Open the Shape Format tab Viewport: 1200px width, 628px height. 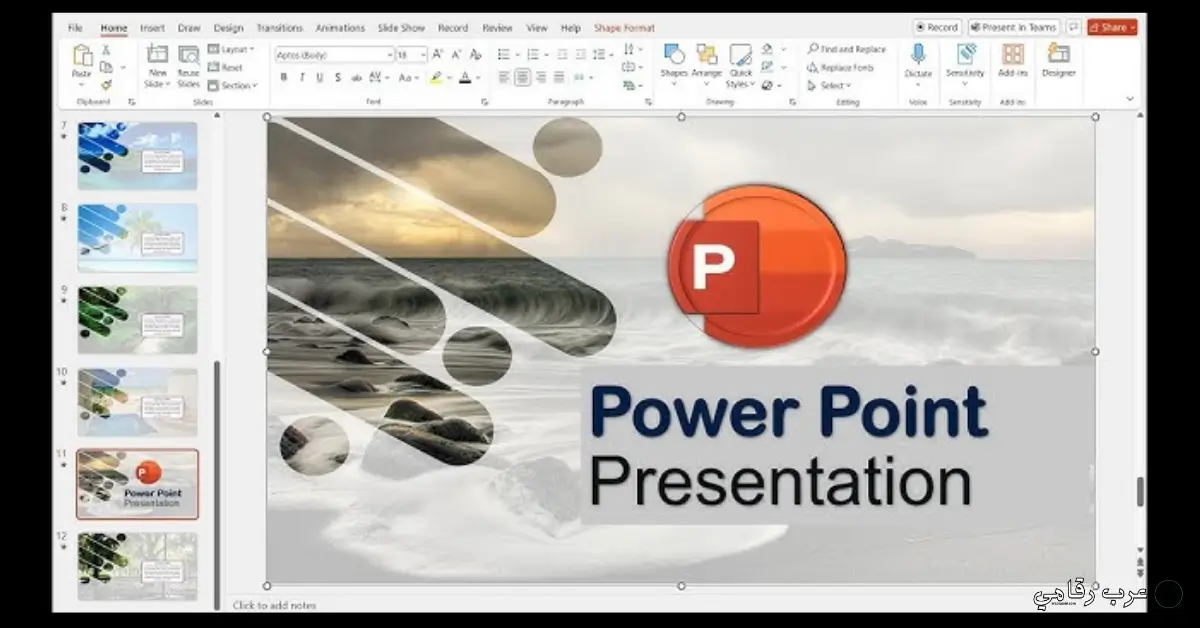click(624, 28)
